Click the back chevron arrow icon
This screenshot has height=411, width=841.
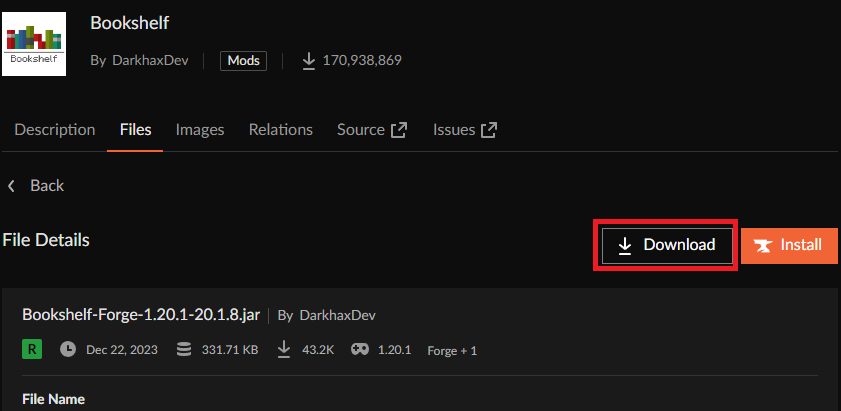click(11, 186)
